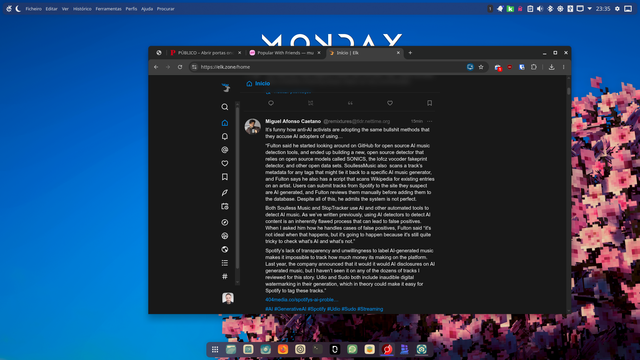This screenshot has width=640, height=360.
Task: Toggle bookmark on the top post
Action: (429, 103)
